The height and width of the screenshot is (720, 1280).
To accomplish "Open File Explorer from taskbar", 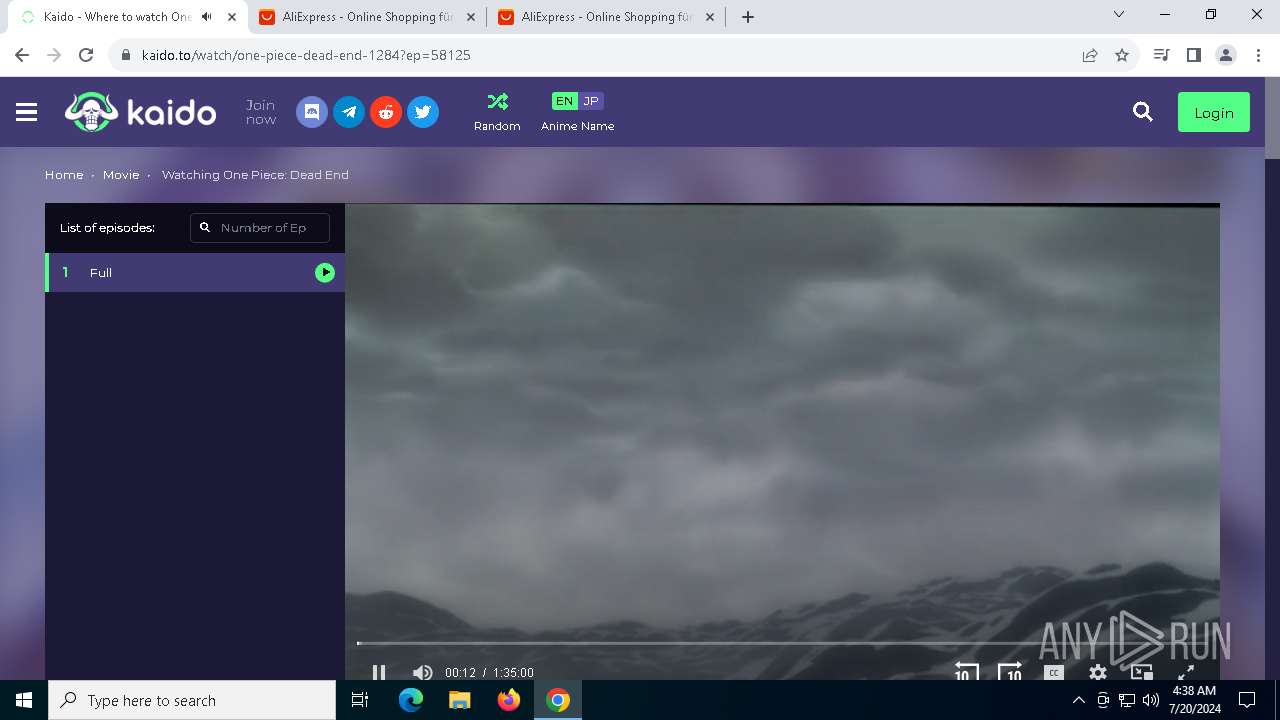I will point(459,700).
